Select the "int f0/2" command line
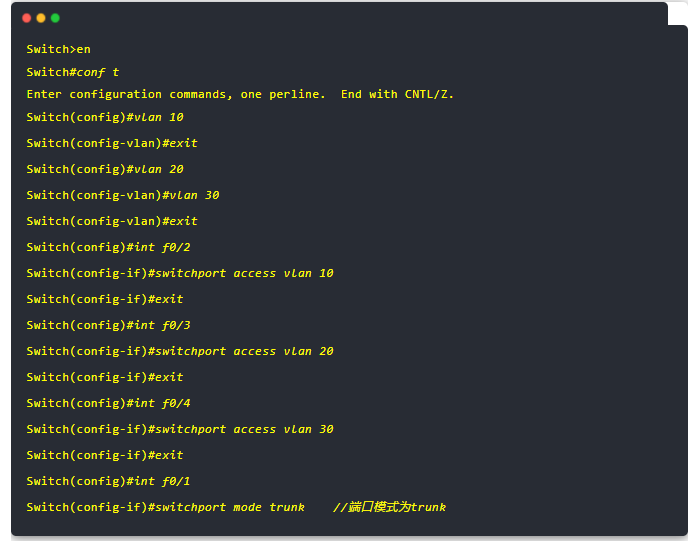697x541 pixels. pyautogui.click(x=108, y=247)
